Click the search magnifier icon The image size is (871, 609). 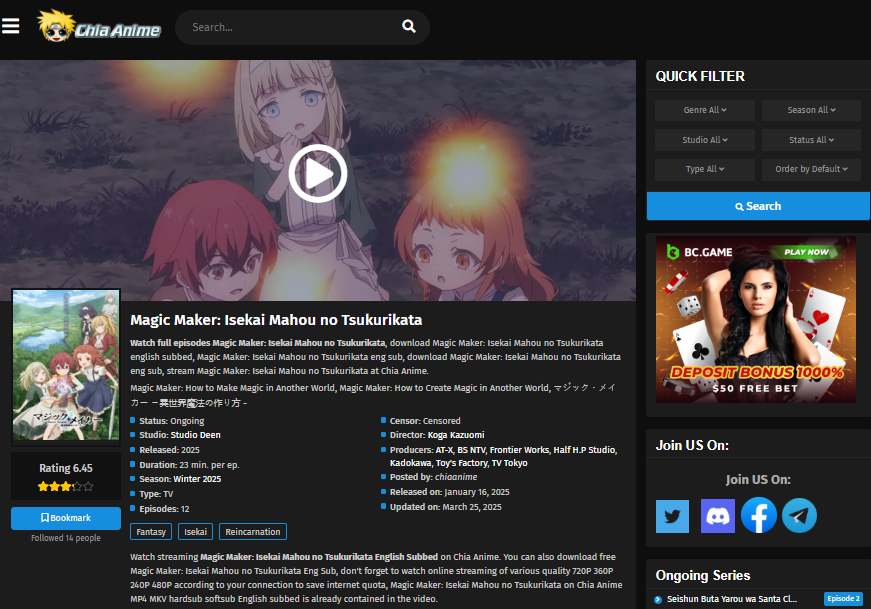tap(408, 26)
